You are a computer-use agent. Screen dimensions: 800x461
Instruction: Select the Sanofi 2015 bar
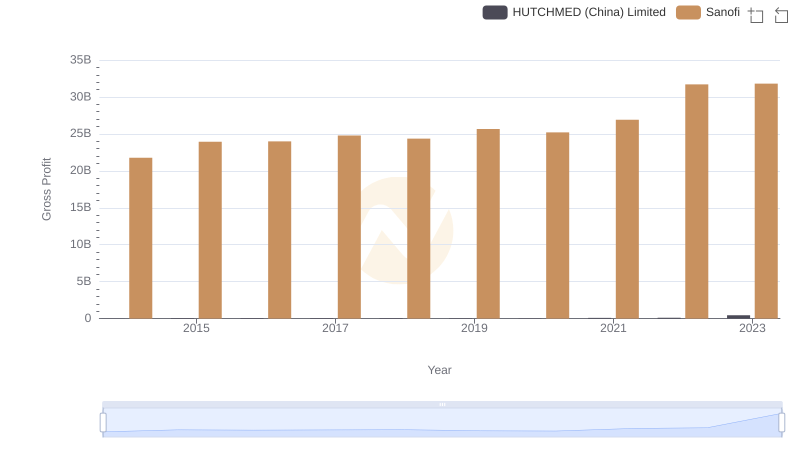[210, 230]
